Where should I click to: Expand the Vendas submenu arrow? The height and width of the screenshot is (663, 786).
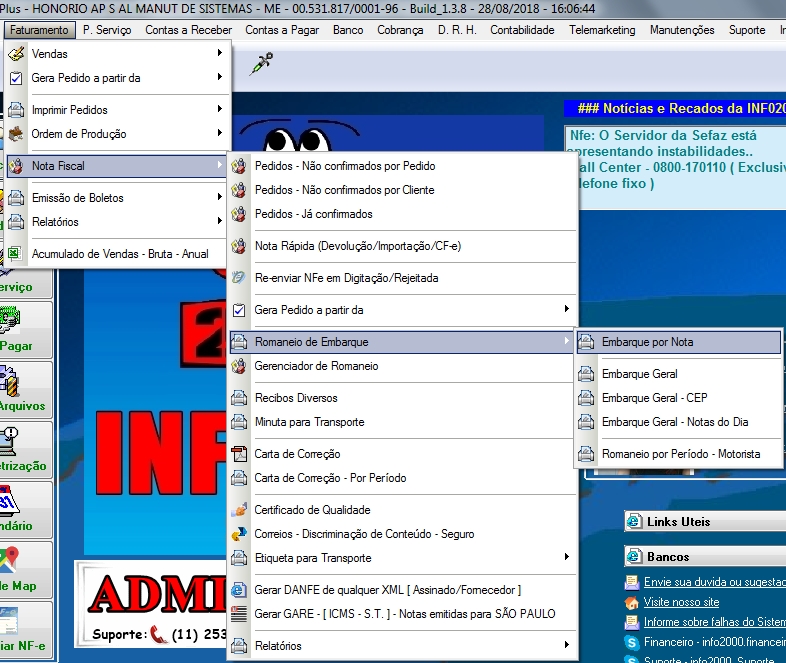coord(219,54)
